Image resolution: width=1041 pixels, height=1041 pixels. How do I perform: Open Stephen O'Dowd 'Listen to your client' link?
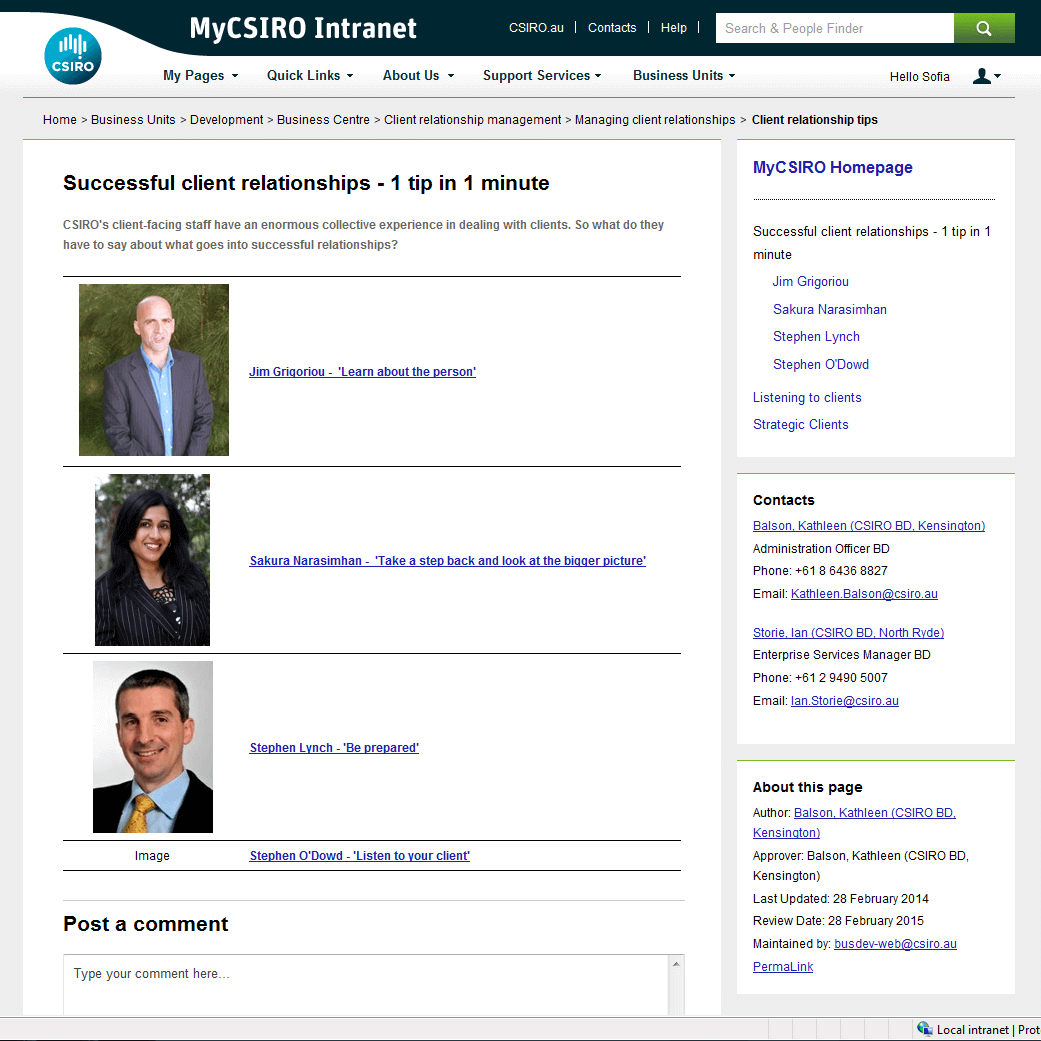coord(360,856)
